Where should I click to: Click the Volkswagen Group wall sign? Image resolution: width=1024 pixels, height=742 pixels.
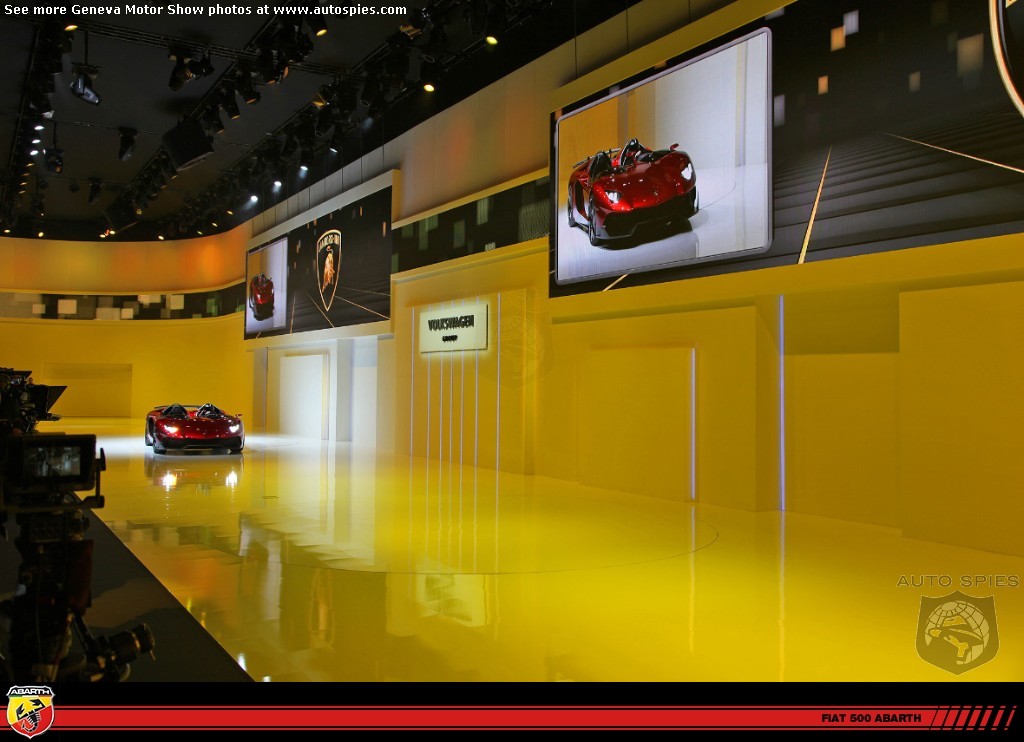point(453,327)
